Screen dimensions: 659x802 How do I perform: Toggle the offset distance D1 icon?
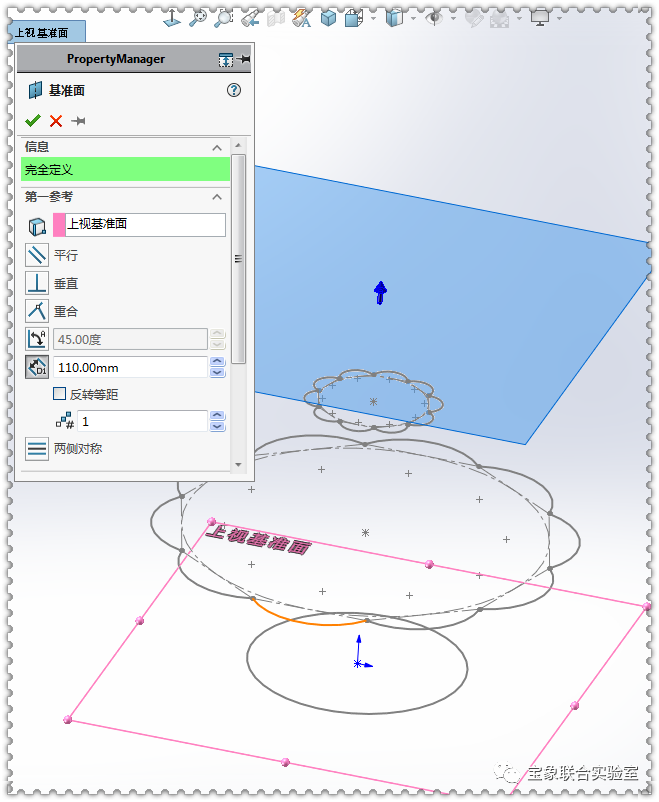click(37, 367)
